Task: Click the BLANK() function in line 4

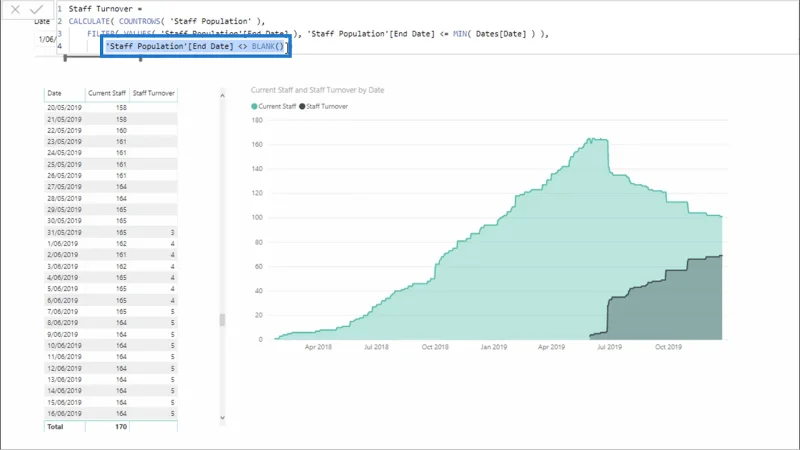Action: tap(267, 46)
